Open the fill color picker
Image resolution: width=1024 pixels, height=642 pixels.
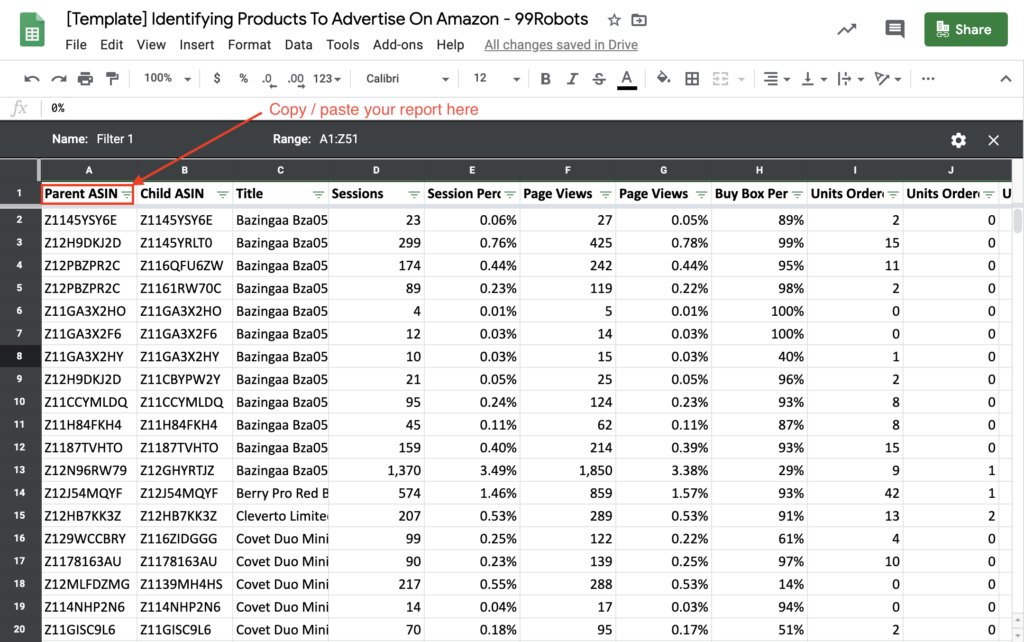point(663,79)
